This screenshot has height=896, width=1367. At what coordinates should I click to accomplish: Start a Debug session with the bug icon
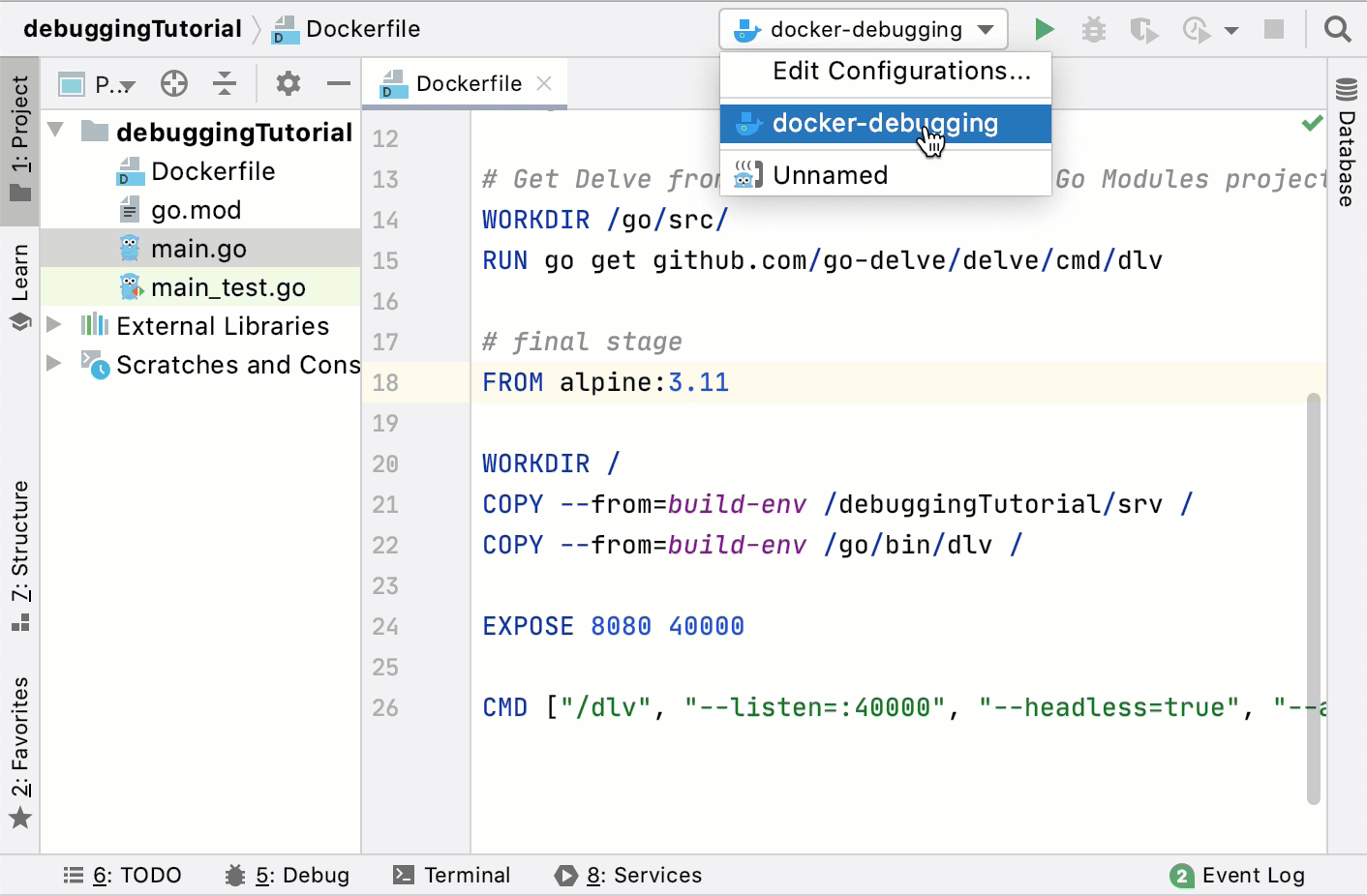click(x=1093, y=28)
